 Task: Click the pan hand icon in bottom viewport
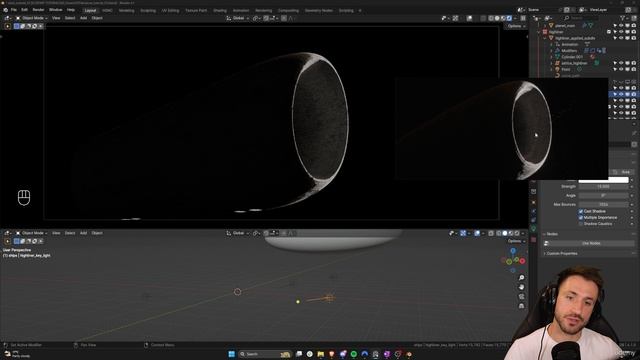point(522,287)
